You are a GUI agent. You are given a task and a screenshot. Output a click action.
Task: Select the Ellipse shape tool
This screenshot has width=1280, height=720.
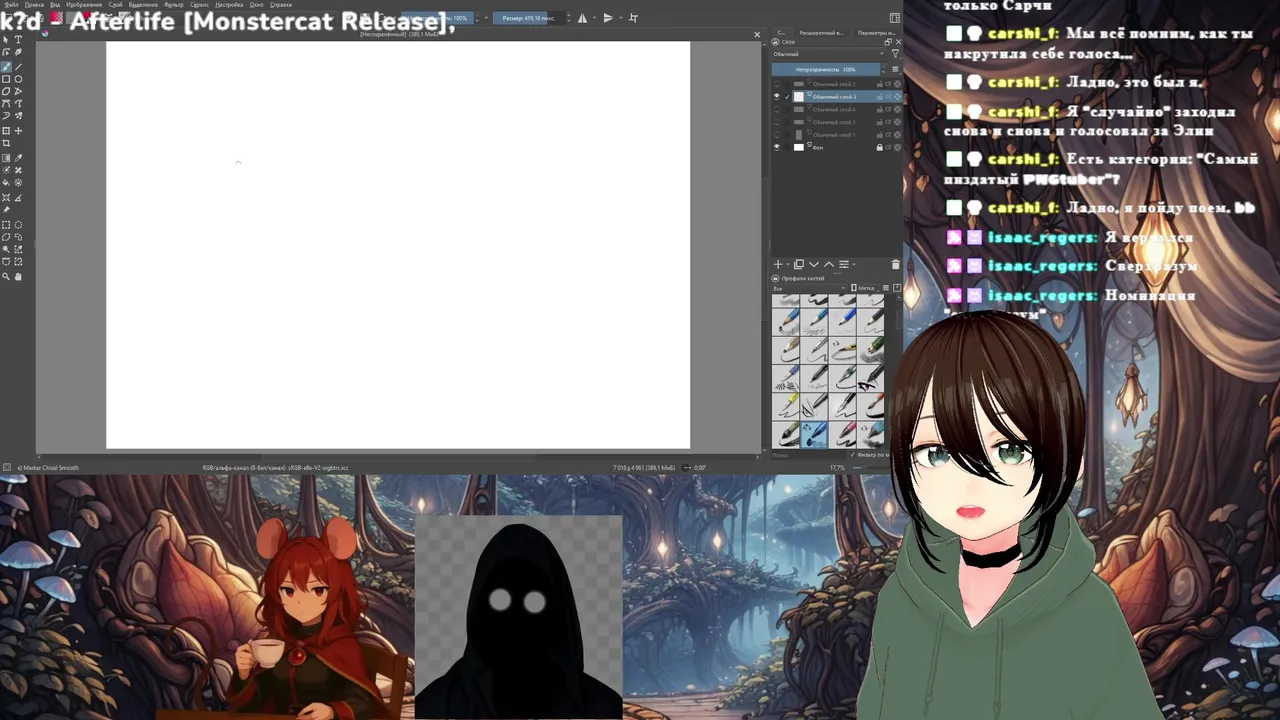[18, 79]
